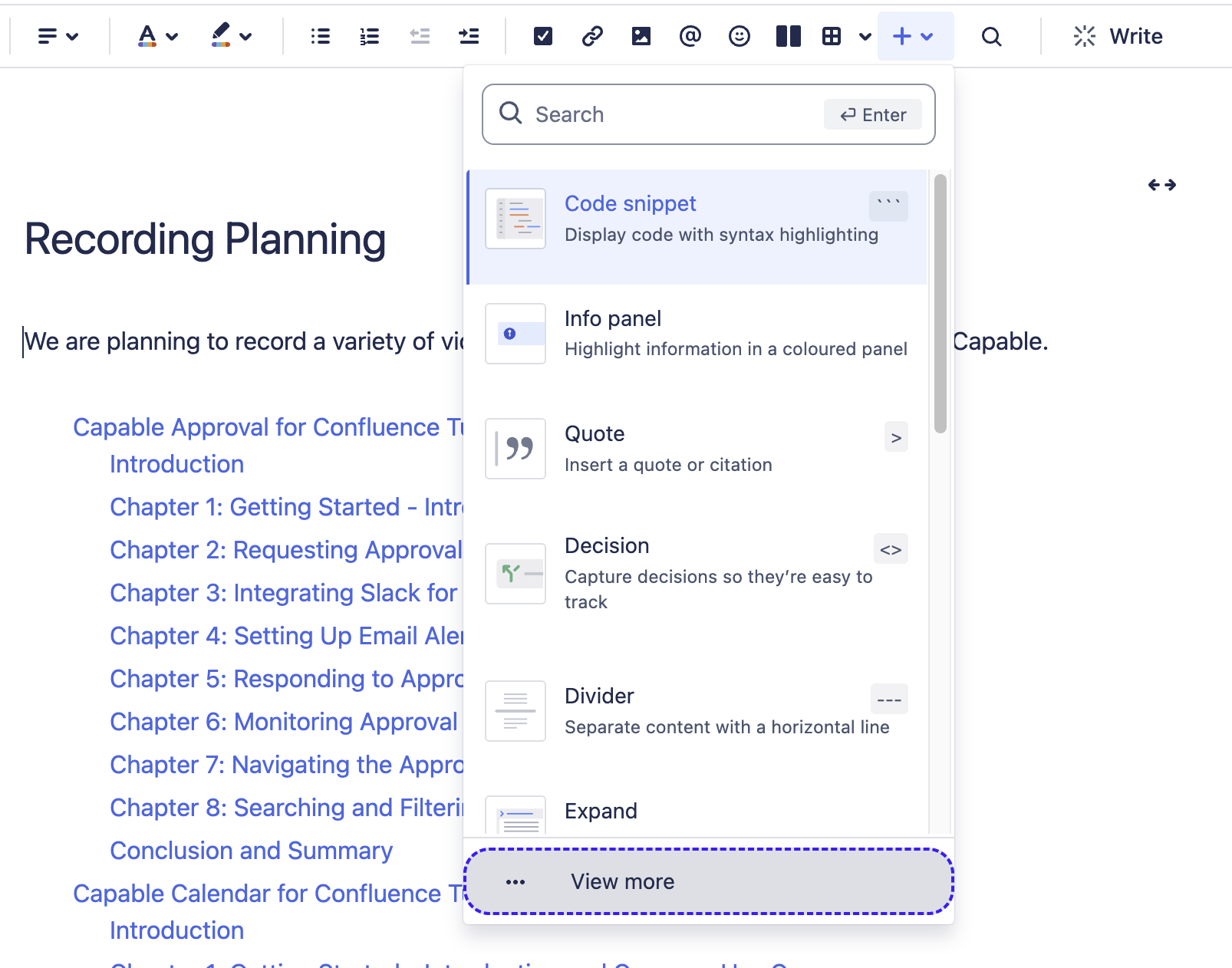Open the emoji picker
This screenshot has width=1232, height=968.
point(740,36)
